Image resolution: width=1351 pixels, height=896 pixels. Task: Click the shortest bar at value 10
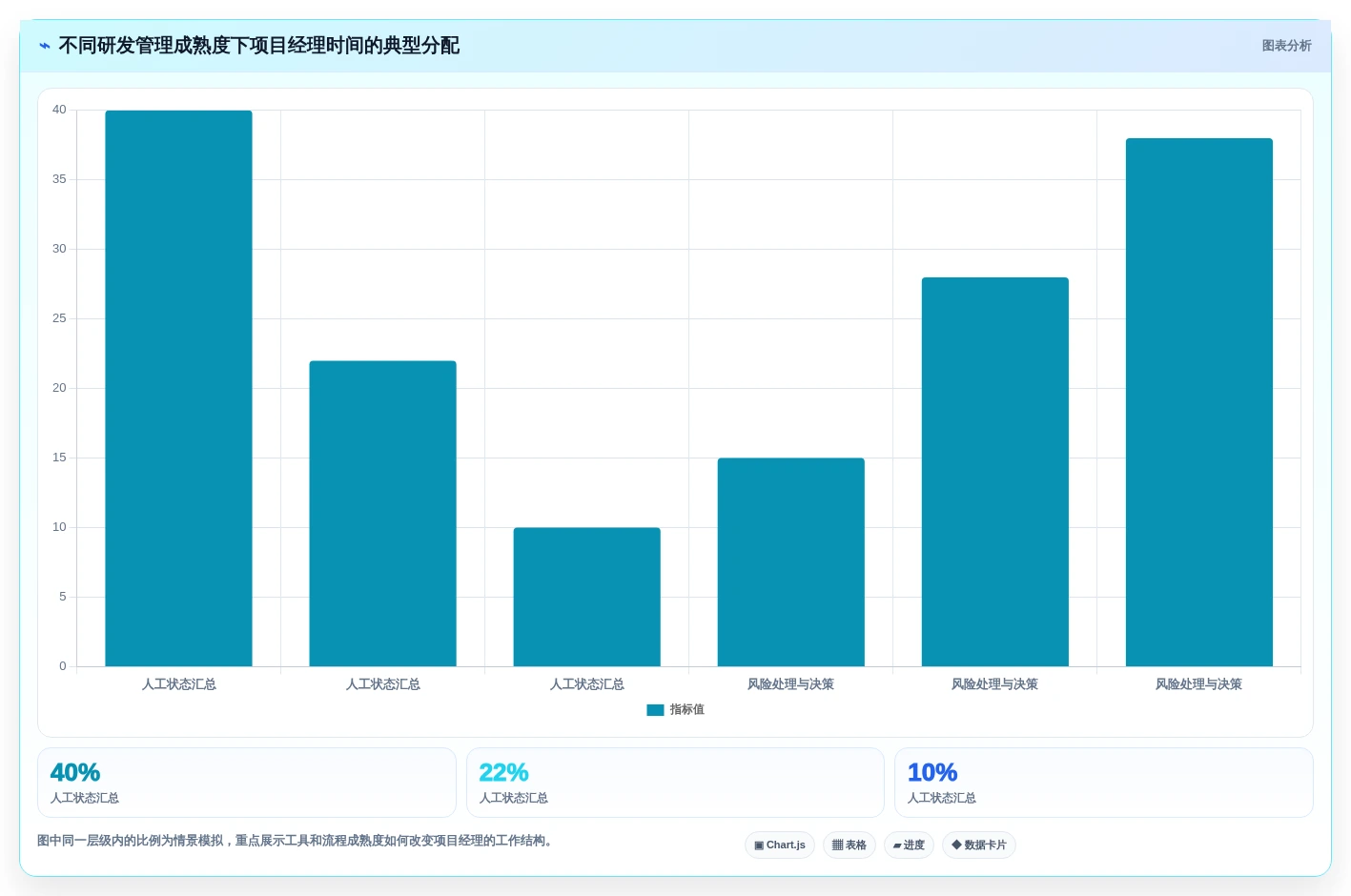586,597
